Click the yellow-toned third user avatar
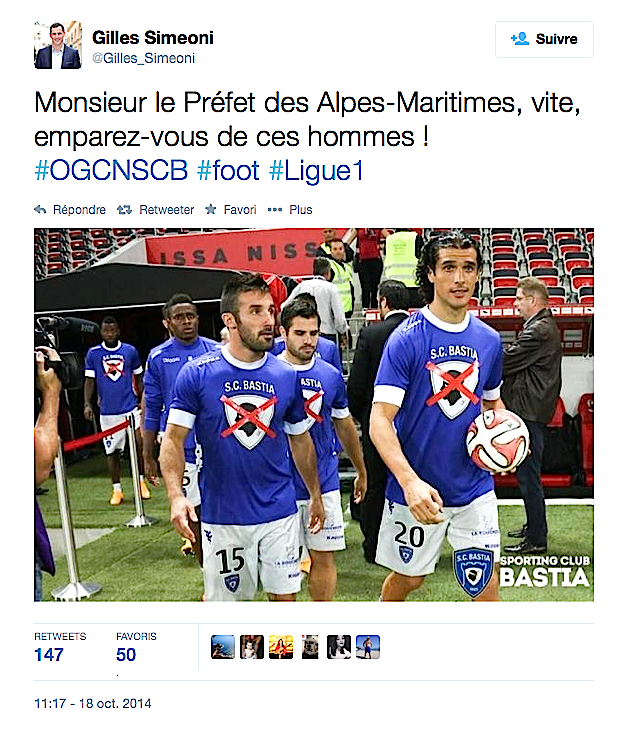The image size is (626, 731). (281, 647)
